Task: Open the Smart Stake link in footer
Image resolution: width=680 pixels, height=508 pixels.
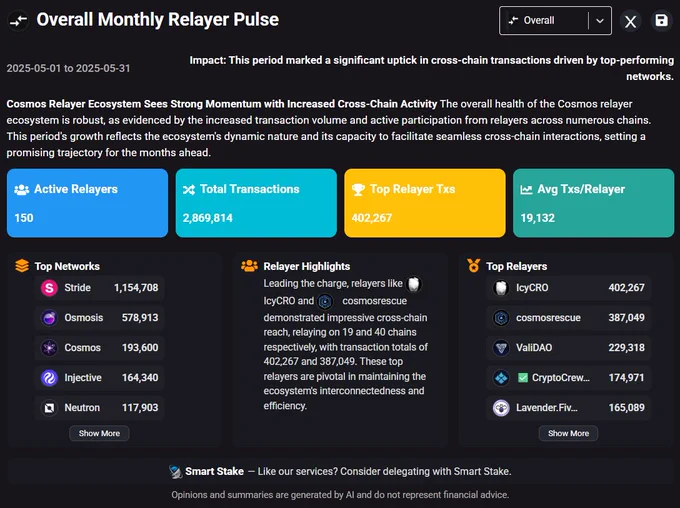Action: tap(214, 472)
